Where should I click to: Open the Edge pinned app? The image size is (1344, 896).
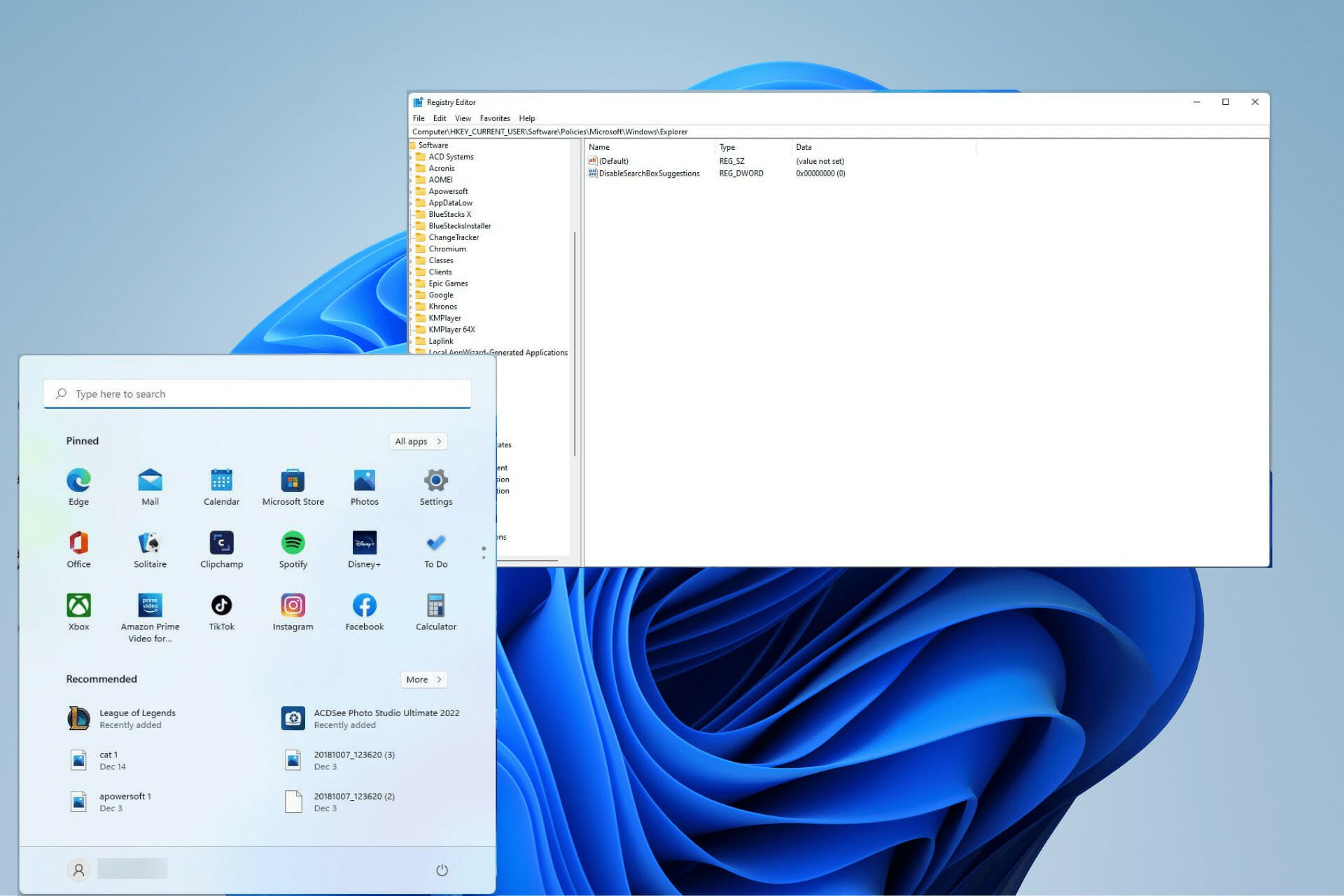pos(78,487)
